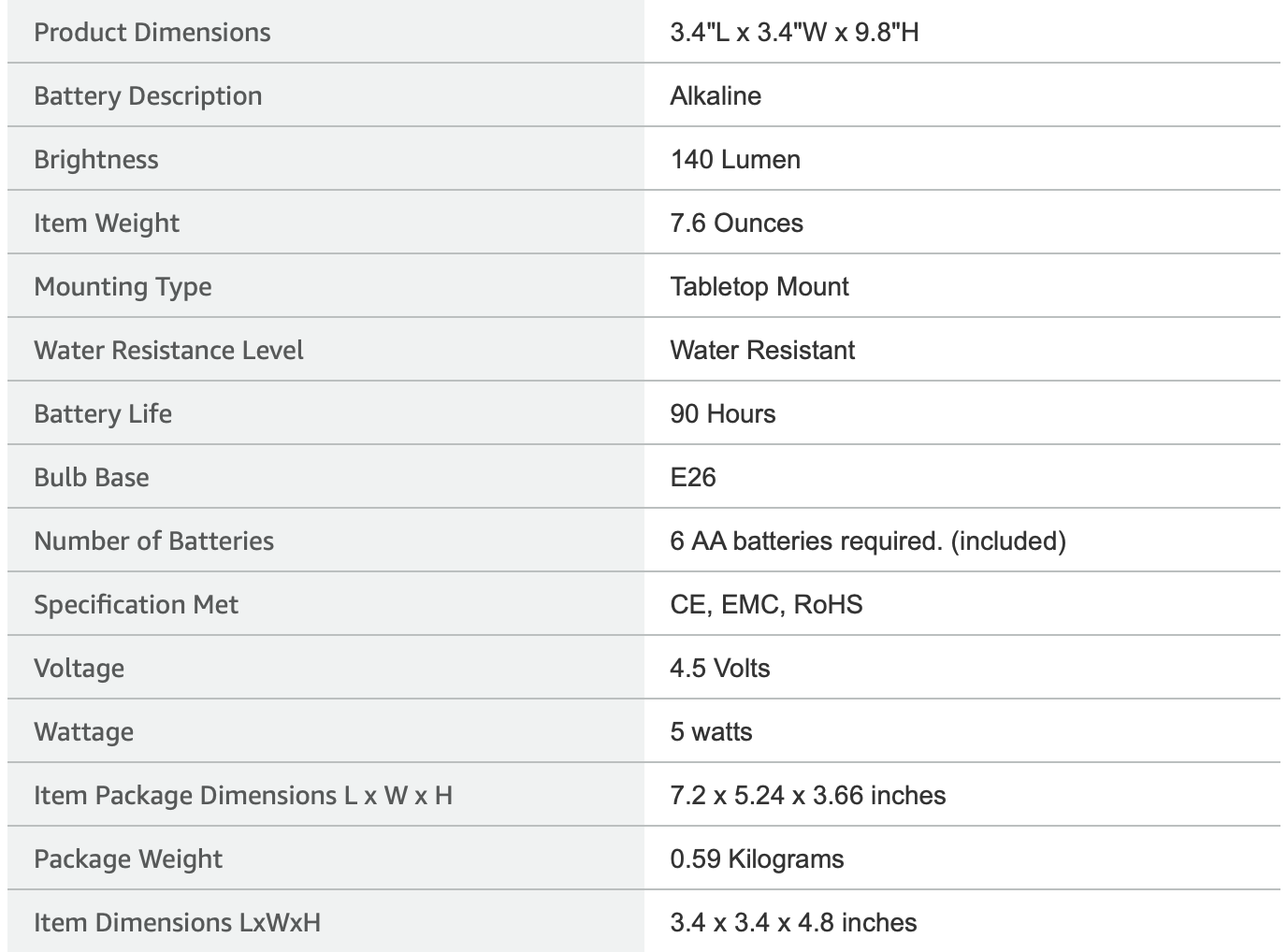The image size is (1287, 952).
Task: Click the Battery Description label
Action: point(148,96)
